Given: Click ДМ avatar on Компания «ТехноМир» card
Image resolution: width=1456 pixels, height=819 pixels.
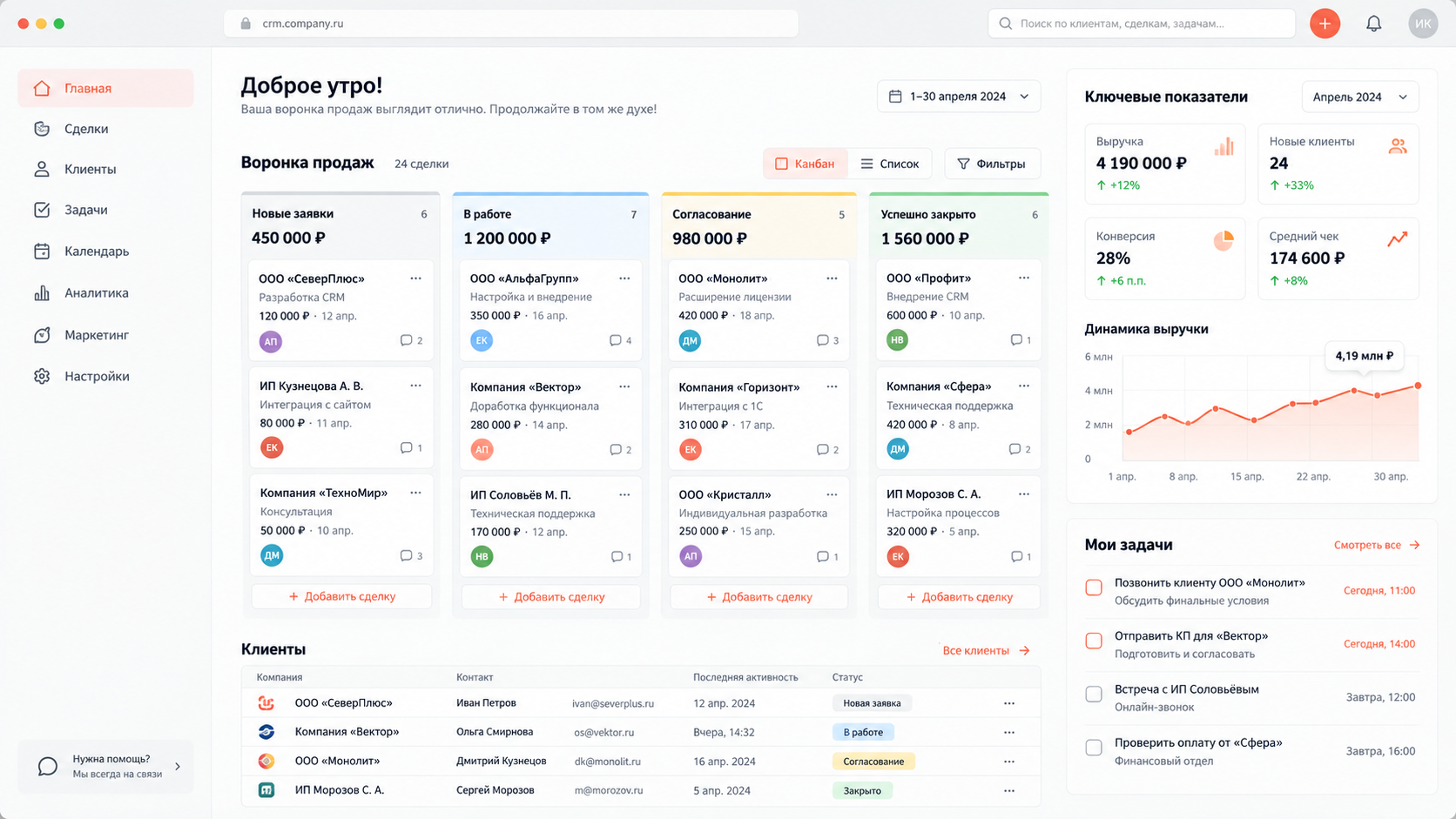Looking at the screenshot, I should (272, 555).
